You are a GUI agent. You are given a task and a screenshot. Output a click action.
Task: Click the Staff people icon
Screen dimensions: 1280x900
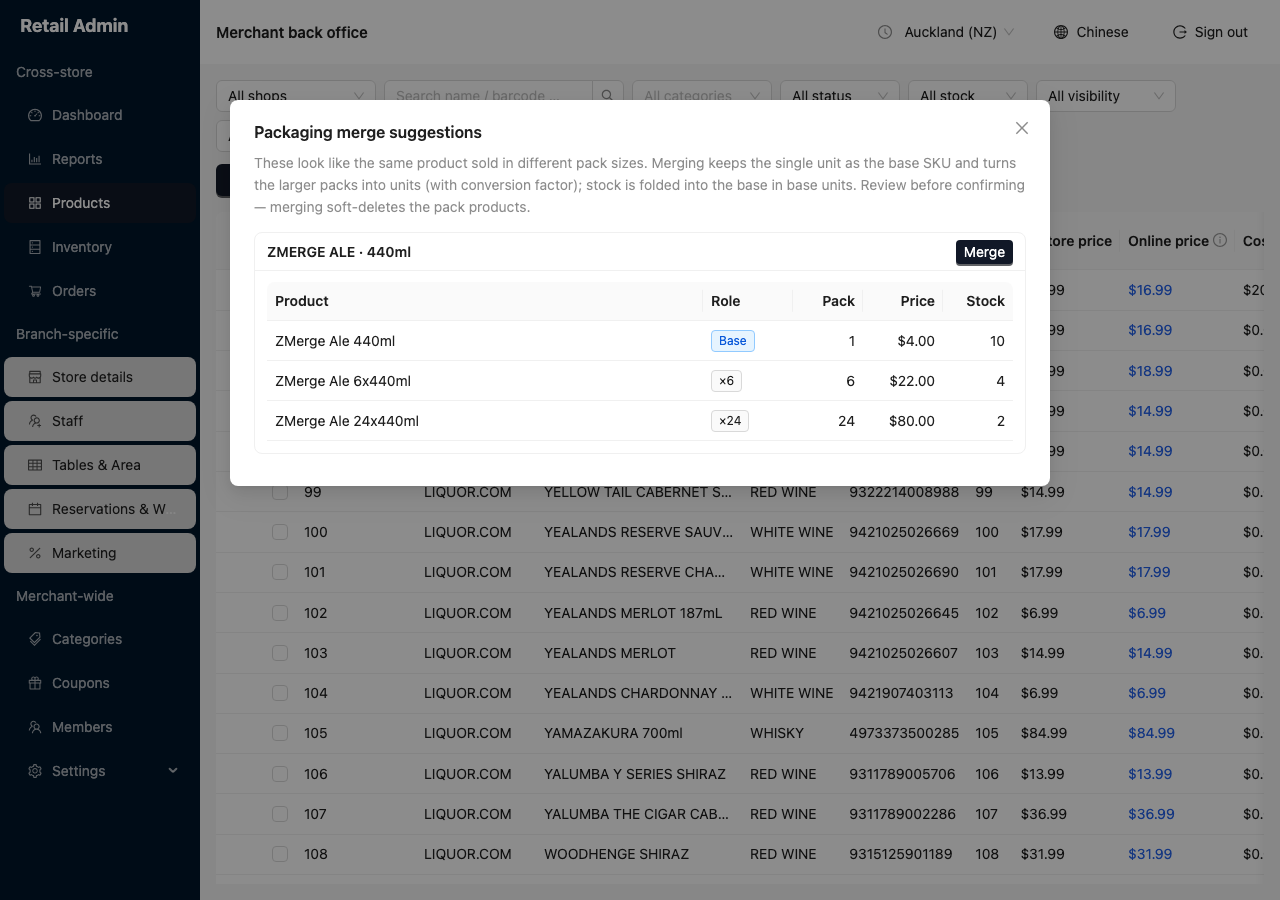(x=35, y=421)
